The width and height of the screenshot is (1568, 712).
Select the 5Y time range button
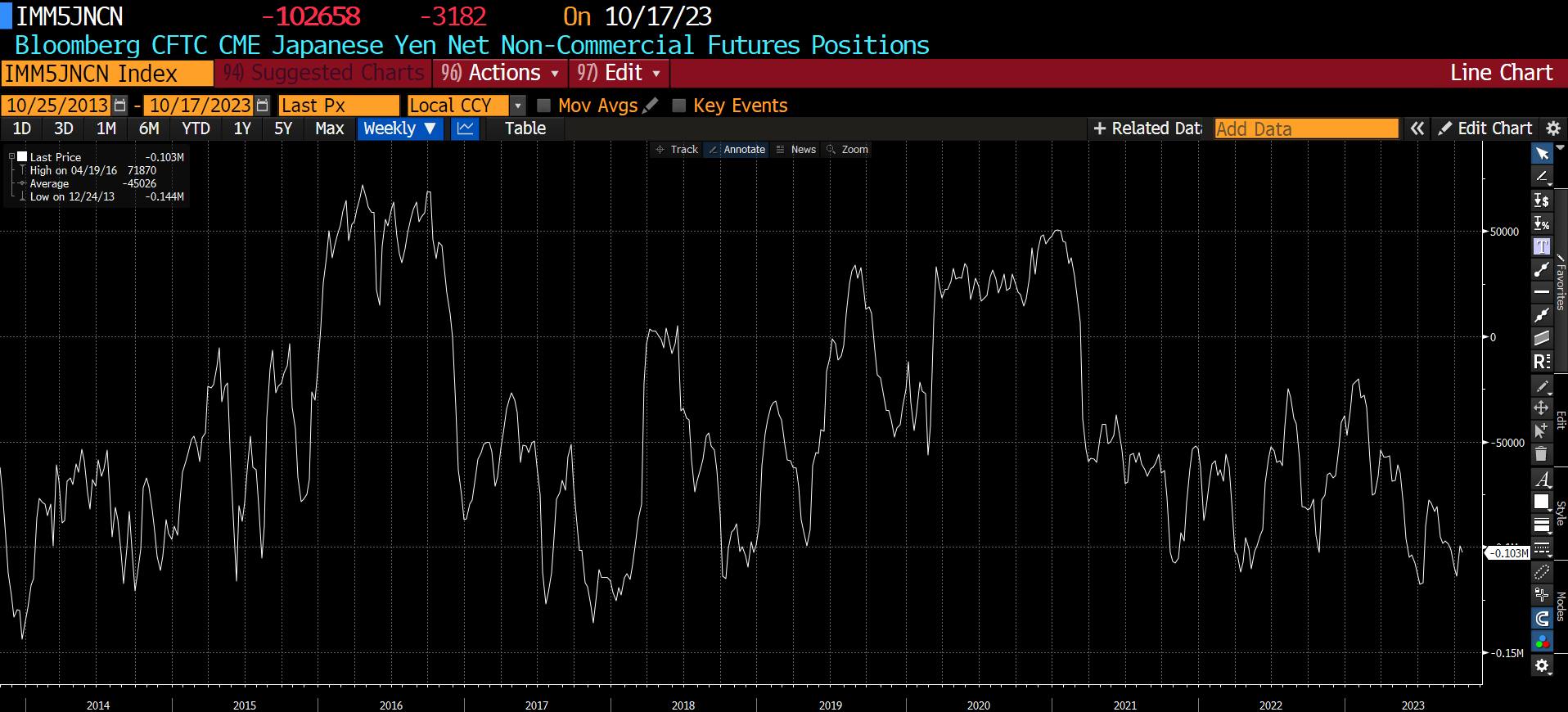[x=283, y=128]
